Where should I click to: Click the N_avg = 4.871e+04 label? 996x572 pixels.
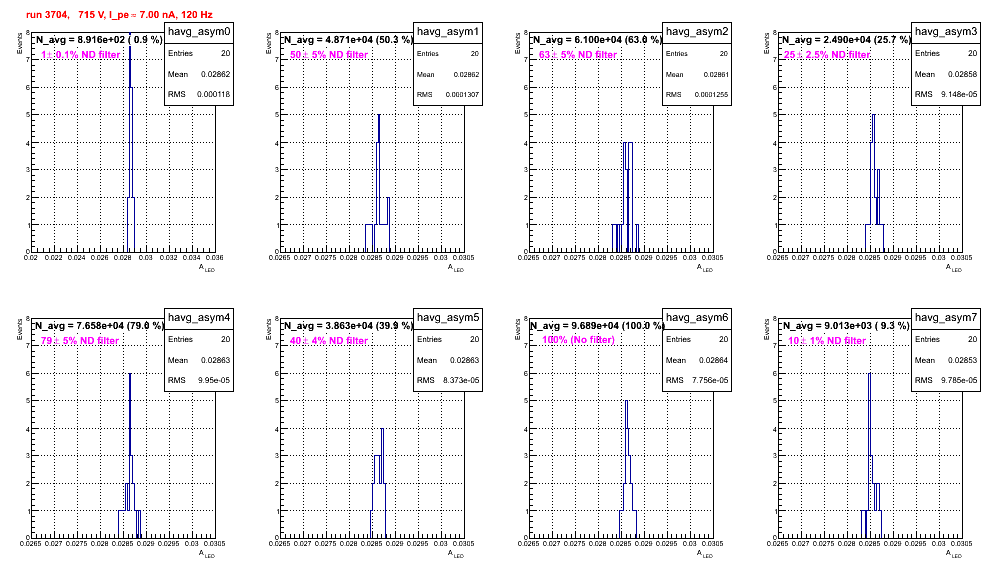[348, 39]
